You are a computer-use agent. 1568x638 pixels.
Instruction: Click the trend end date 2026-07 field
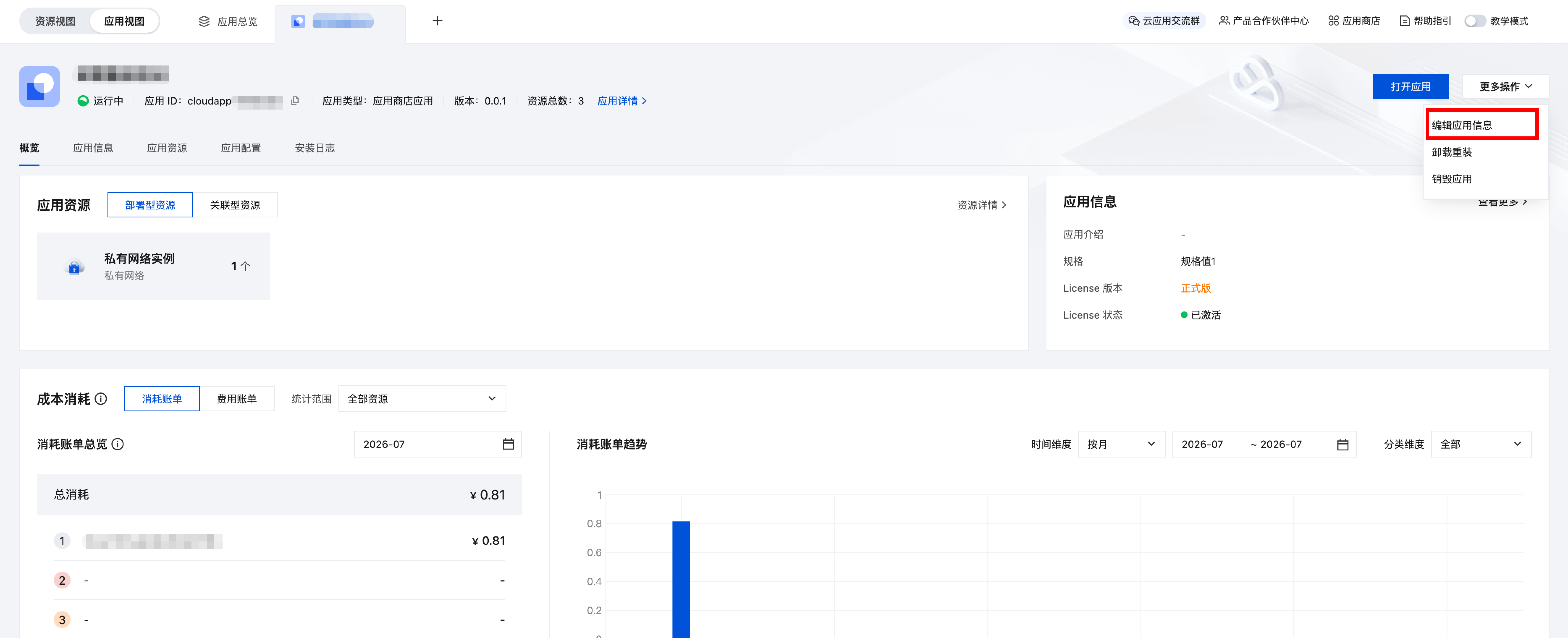tap(1281, 444)
